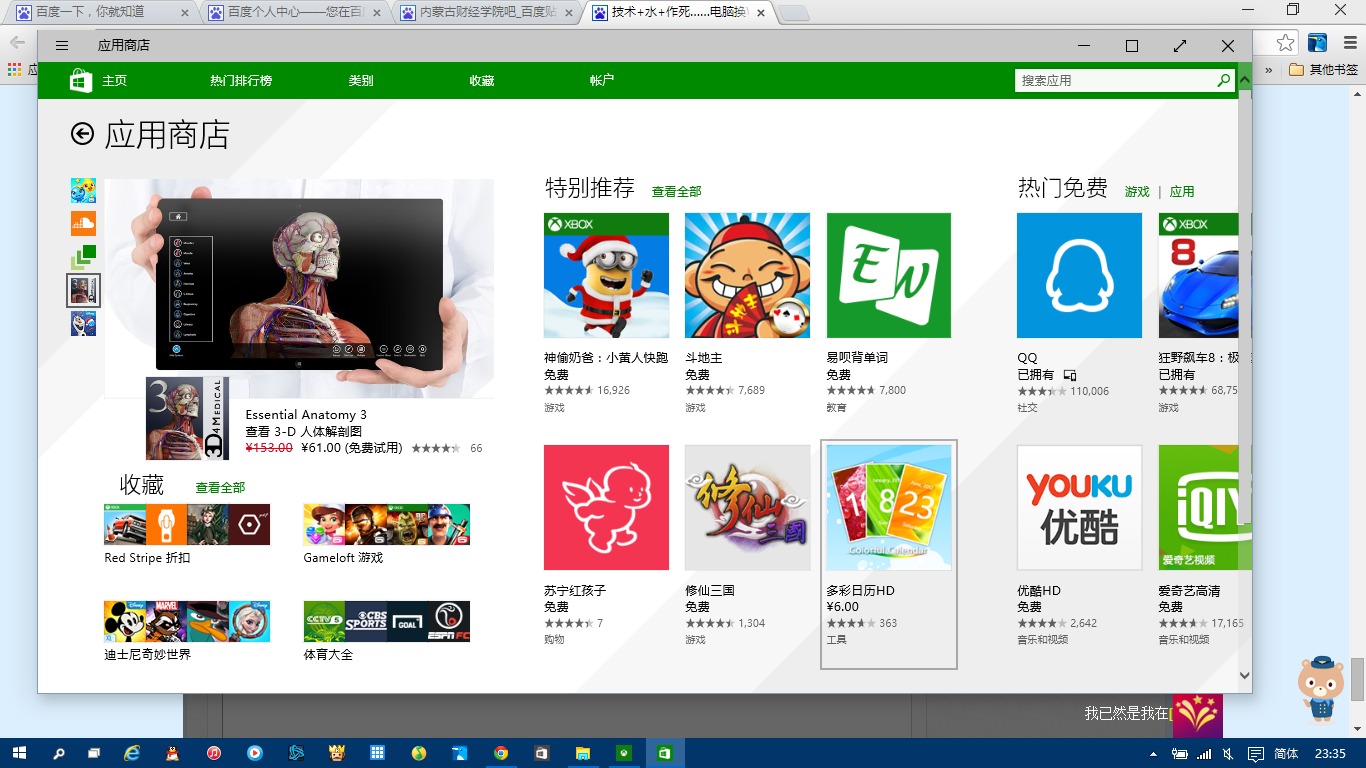Open the hamburger menu in the Store title bar
Screen dimensions: 1366x768
pyautogui.click(x=62, y=46)
